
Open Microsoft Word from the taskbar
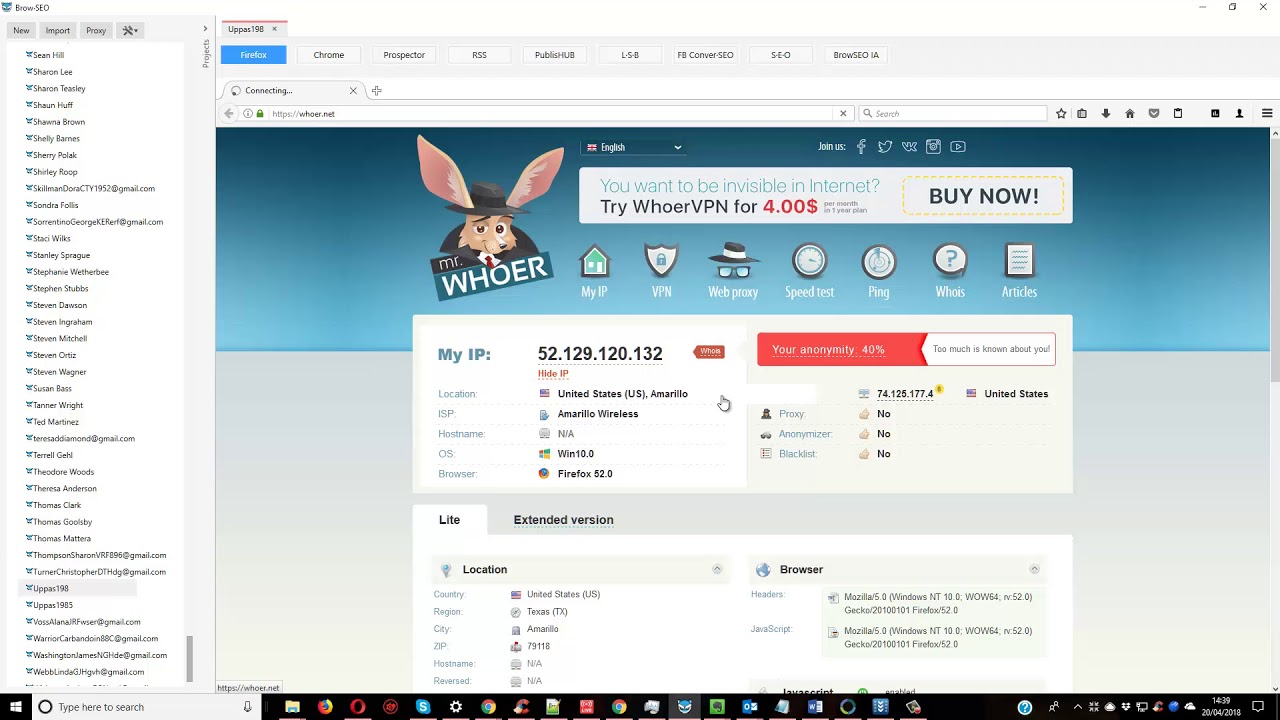pos(815,707)
